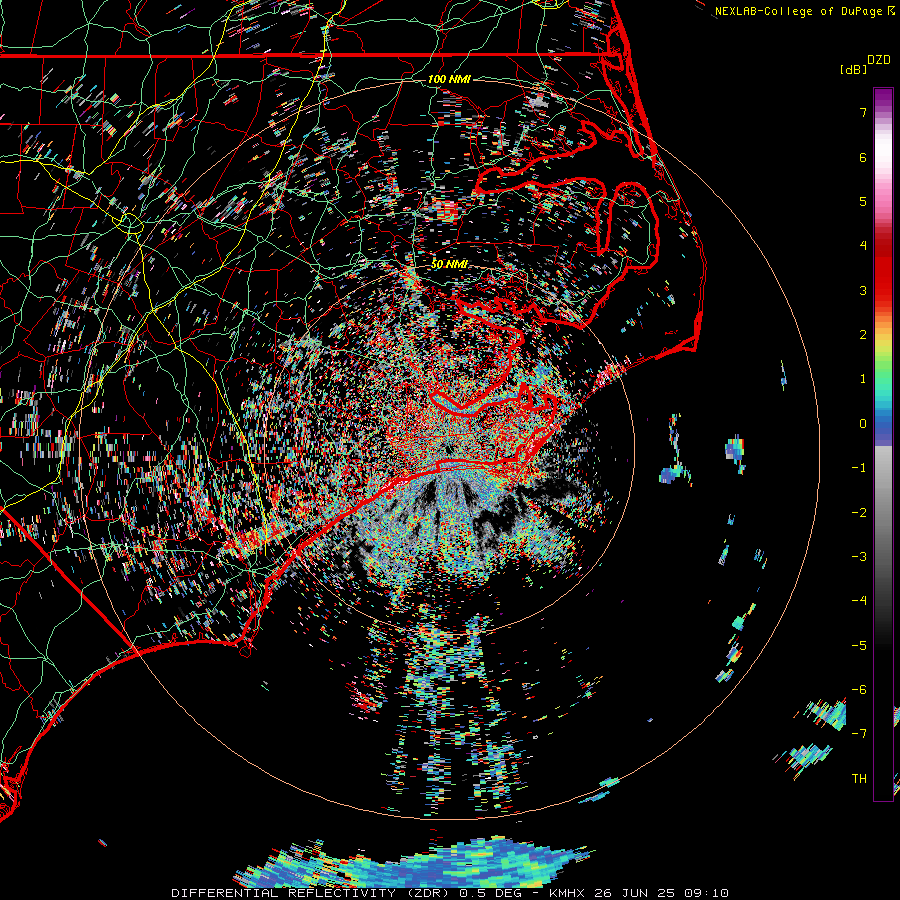
Task: Click the color scale value -2
Action: pos(859,513)
